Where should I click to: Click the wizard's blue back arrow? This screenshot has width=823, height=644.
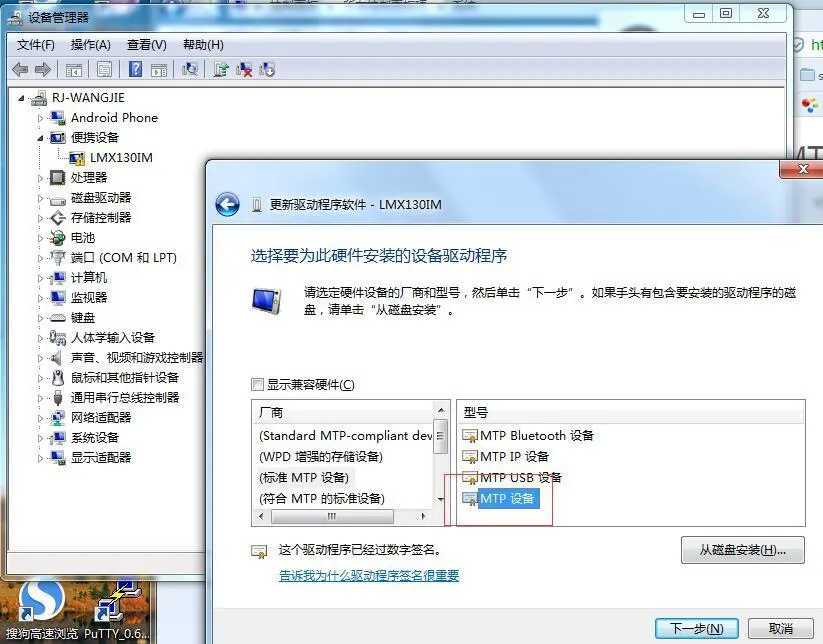coord(228,203)
